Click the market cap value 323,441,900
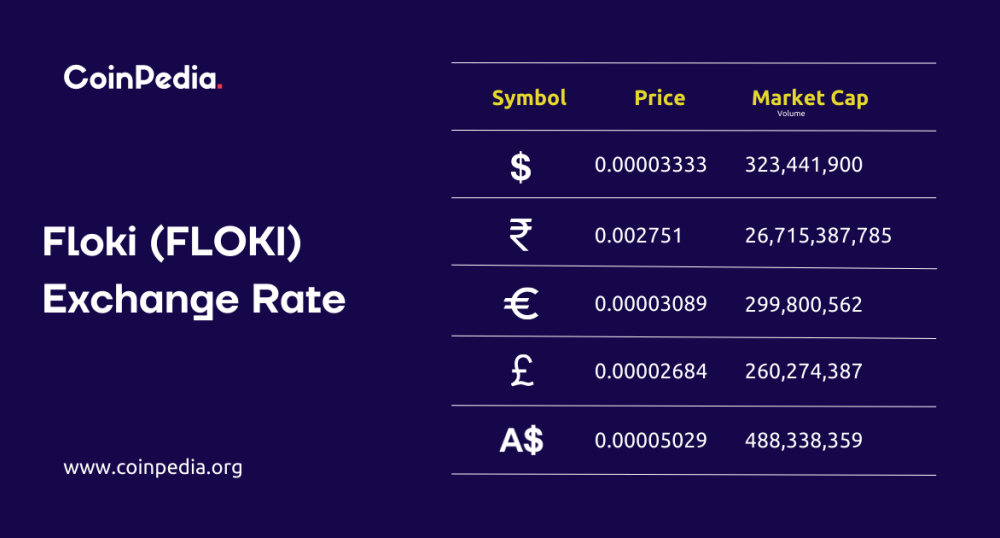 [x=804, y=165]
